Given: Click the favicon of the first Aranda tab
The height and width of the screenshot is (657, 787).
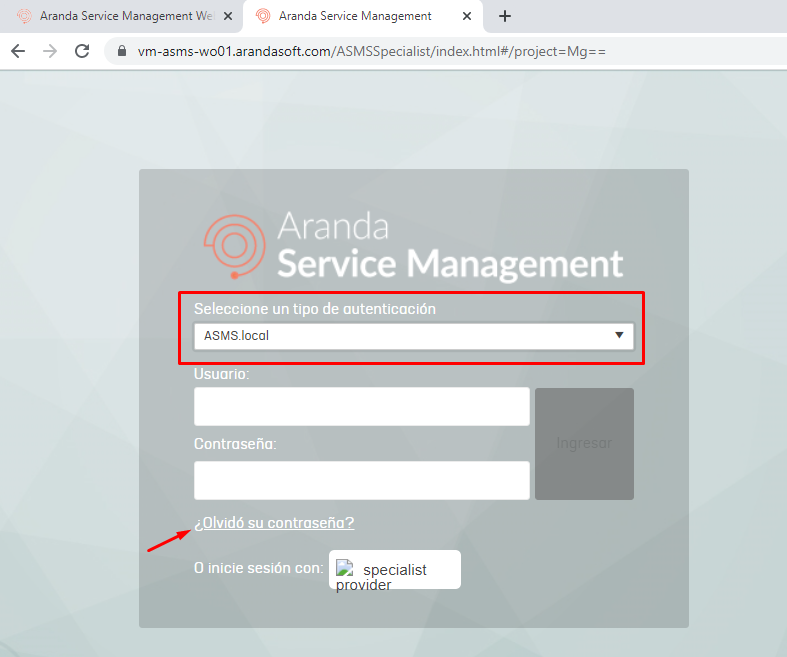Looking at the screenshot, I should coord(24,16).
